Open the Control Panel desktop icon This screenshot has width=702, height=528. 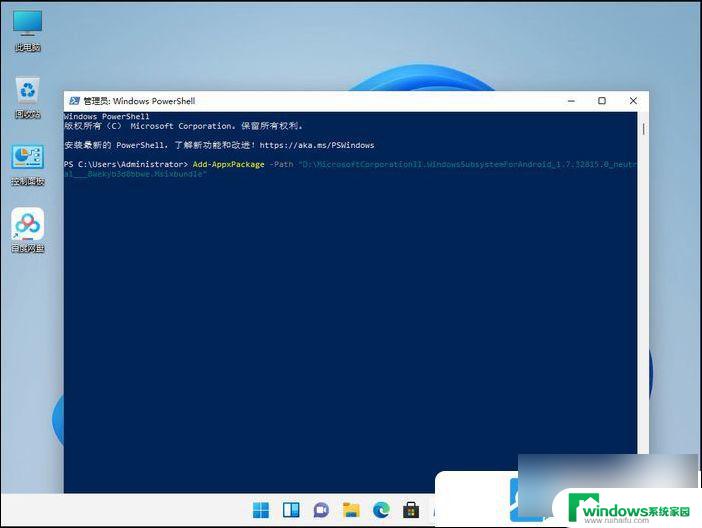(x=28, y=164)
